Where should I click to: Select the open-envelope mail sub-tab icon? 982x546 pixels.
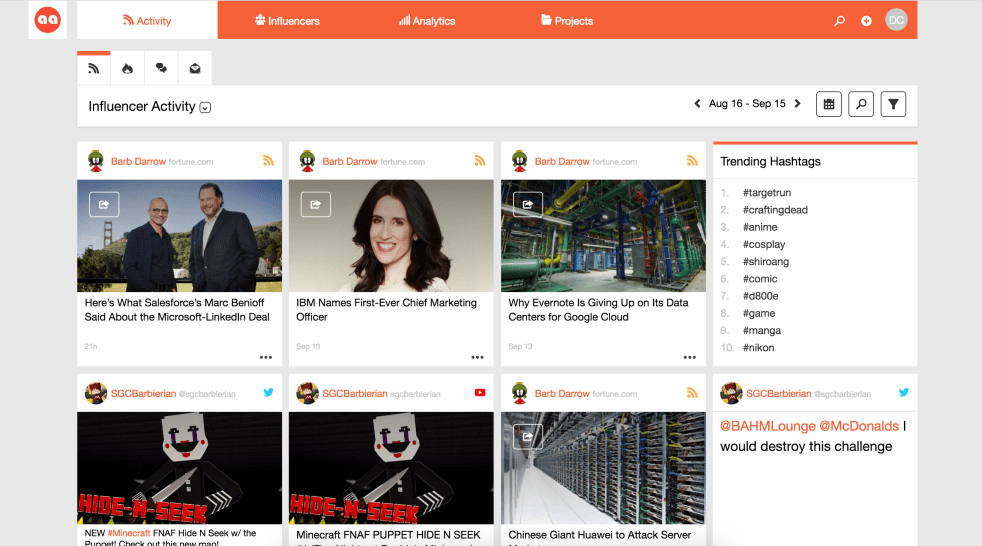click(195, 68)
